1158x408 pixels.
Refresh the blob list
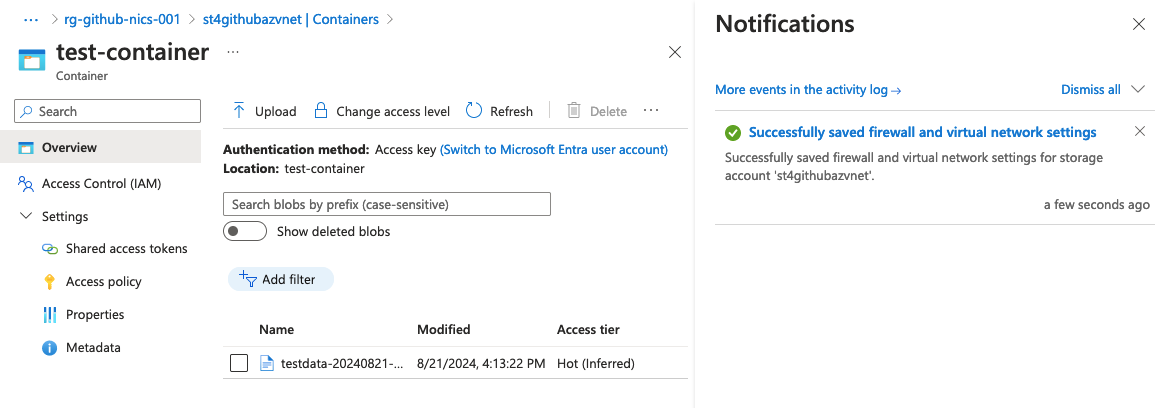click(499, 112)
